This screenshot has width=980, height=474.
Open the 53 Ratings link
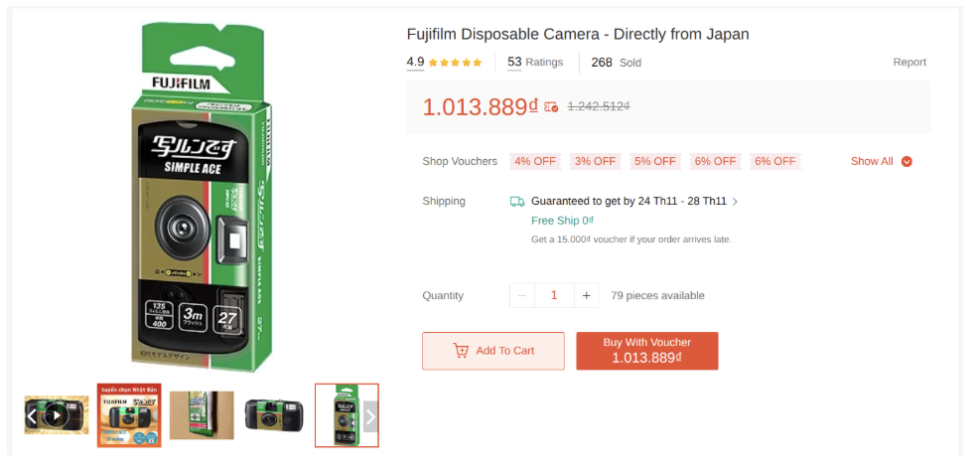click(535, 62)
